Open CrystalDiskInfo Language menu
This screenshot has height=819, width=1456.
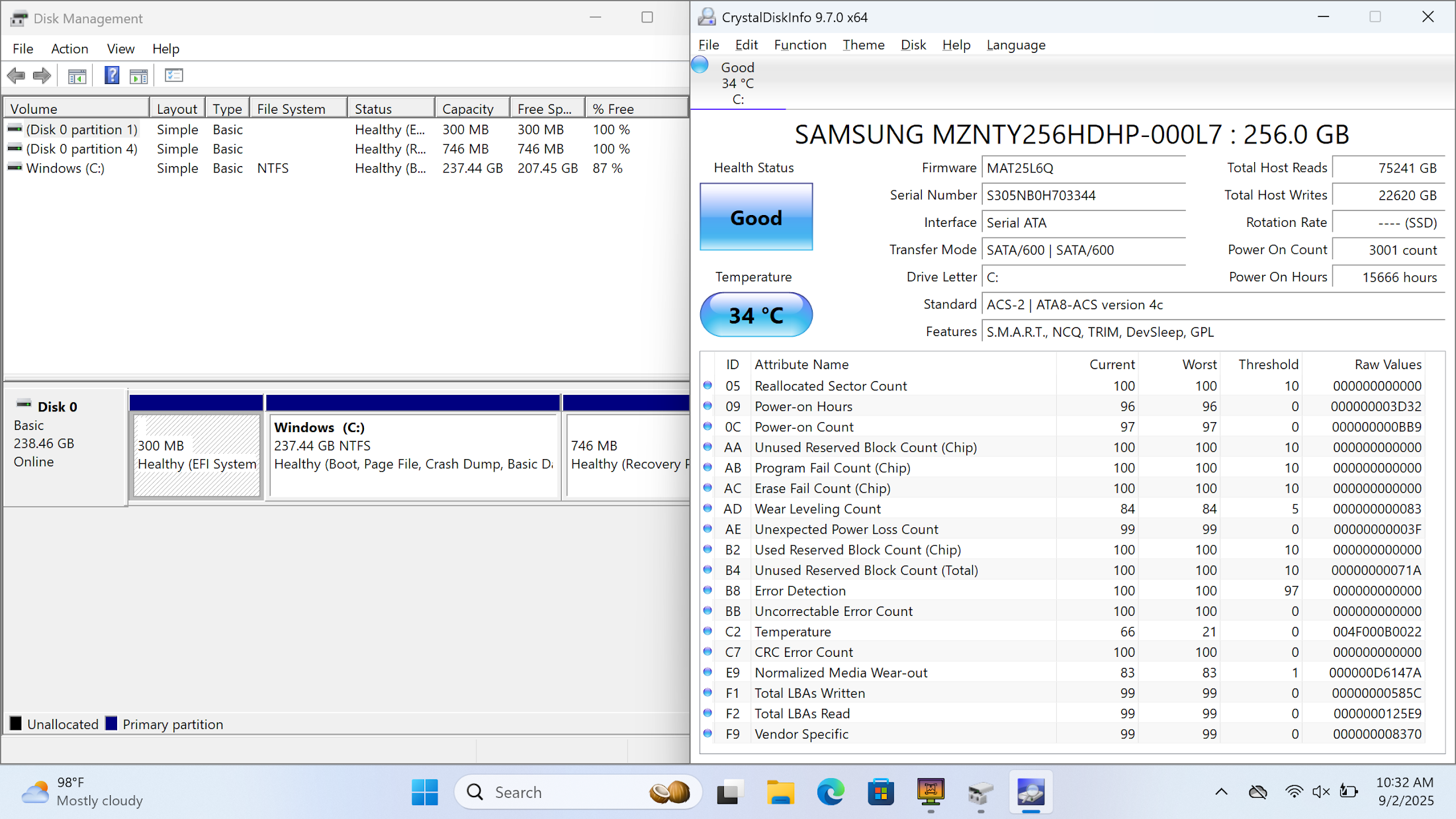(x=1016, y=45)
